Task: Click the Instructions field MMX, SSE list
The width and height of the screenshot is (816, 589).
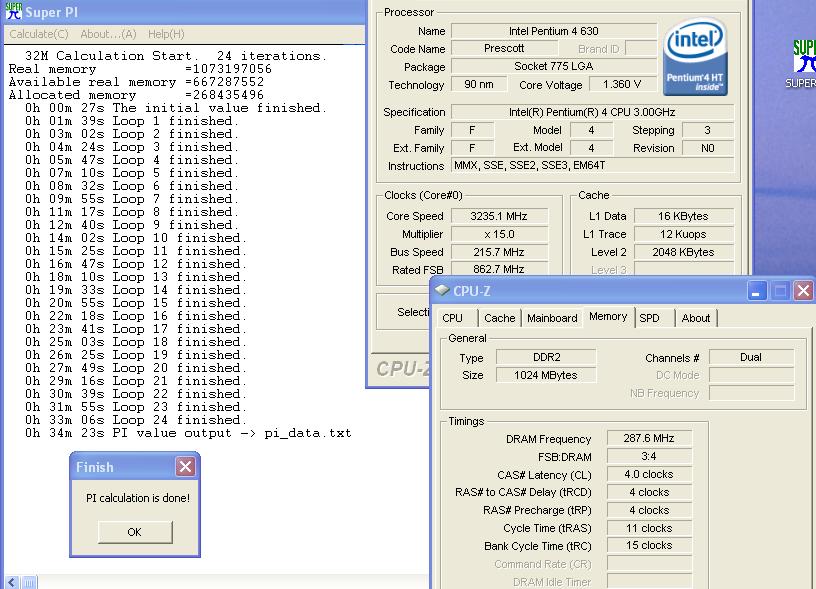Action: 592,165
